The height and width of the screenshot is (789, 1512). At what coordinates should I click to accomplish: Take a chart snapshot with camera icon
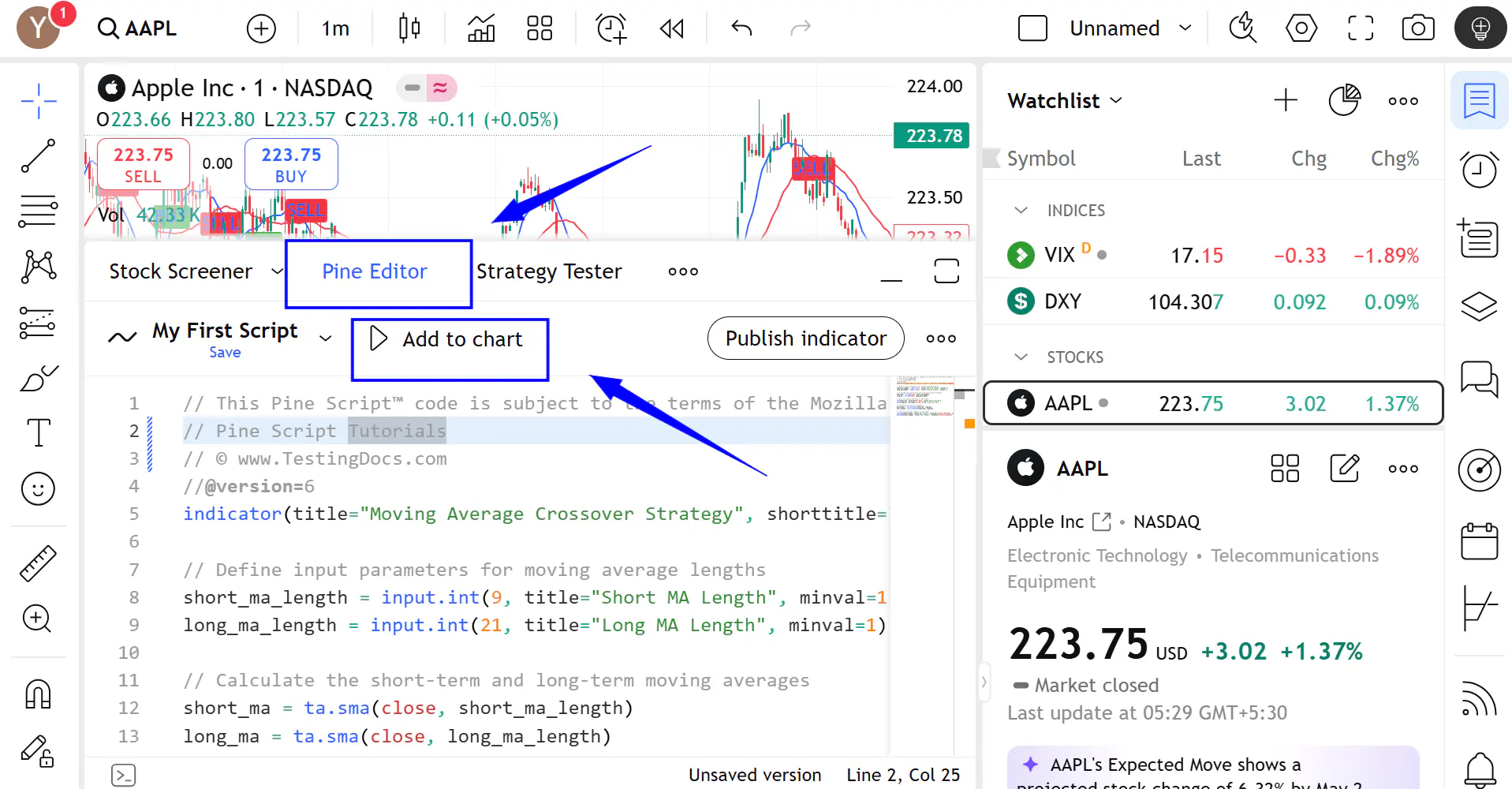[1417, 28]
